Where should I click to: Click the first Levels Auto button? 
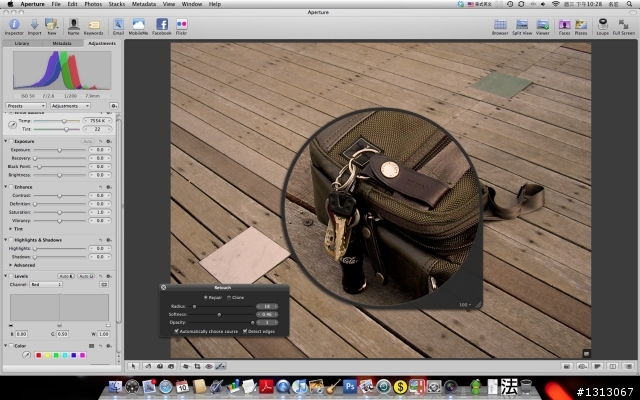click(x=66, y=276)
